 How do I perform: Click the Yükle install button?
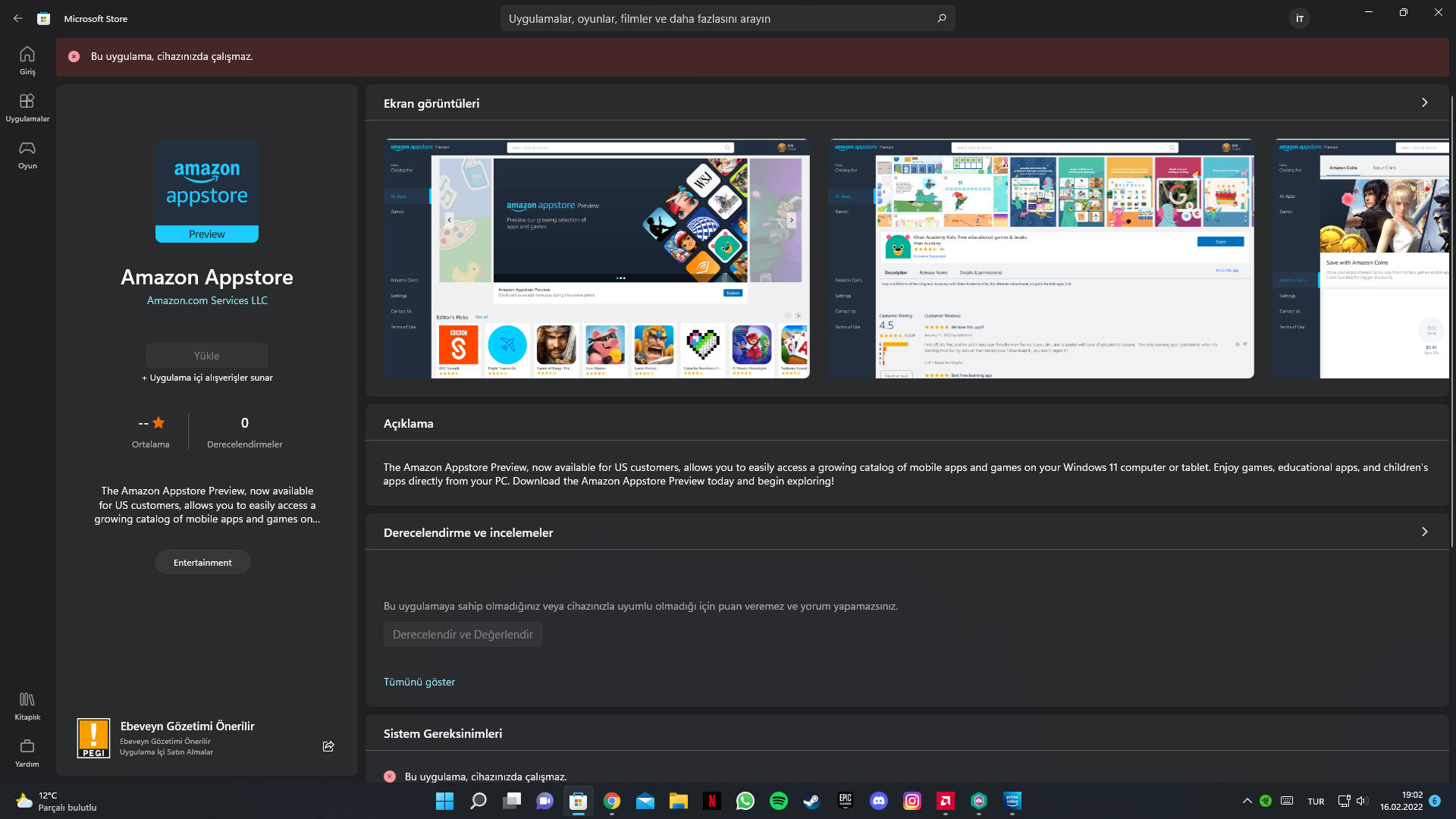[206, 356]
